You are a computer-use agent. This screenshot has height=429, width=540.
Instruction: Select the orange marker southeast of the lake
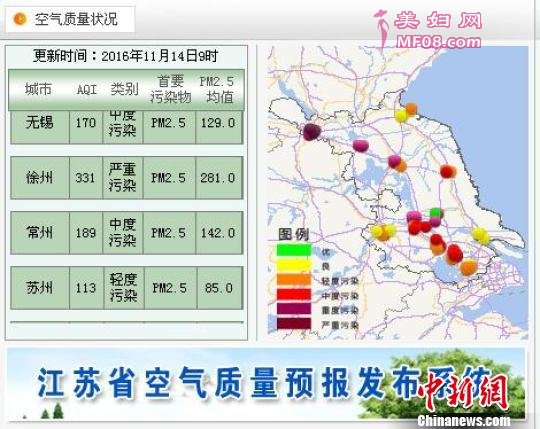tap(468, 267)
